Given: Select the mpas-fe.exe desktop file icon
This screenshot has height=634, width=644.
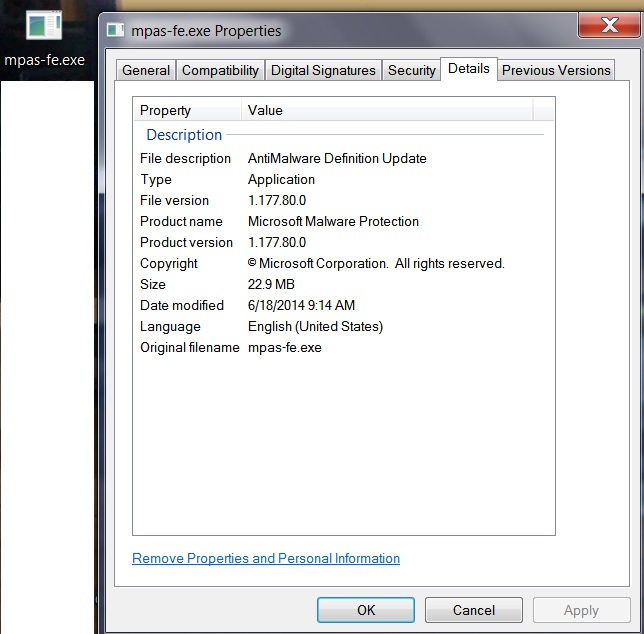Looking at the screenshot, I should point(44,25).
